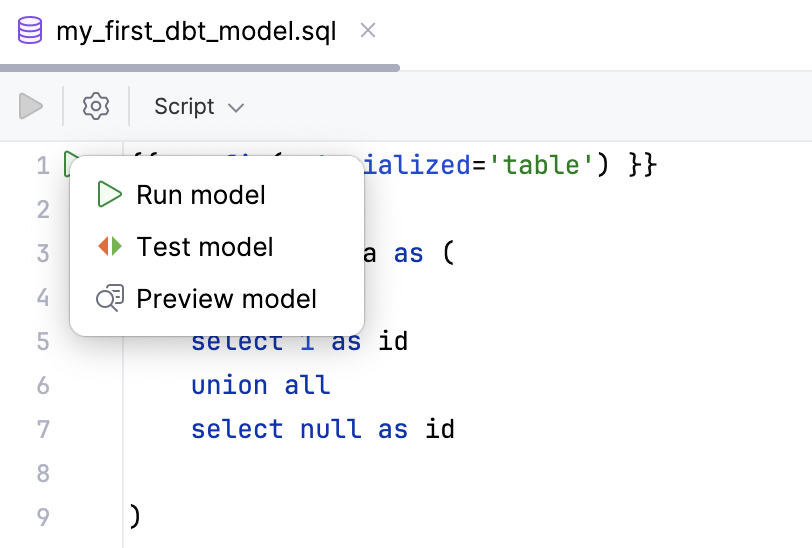Click line number 9 in the gutter
Screen dimensions: 812x548
(x=42, y=517)
